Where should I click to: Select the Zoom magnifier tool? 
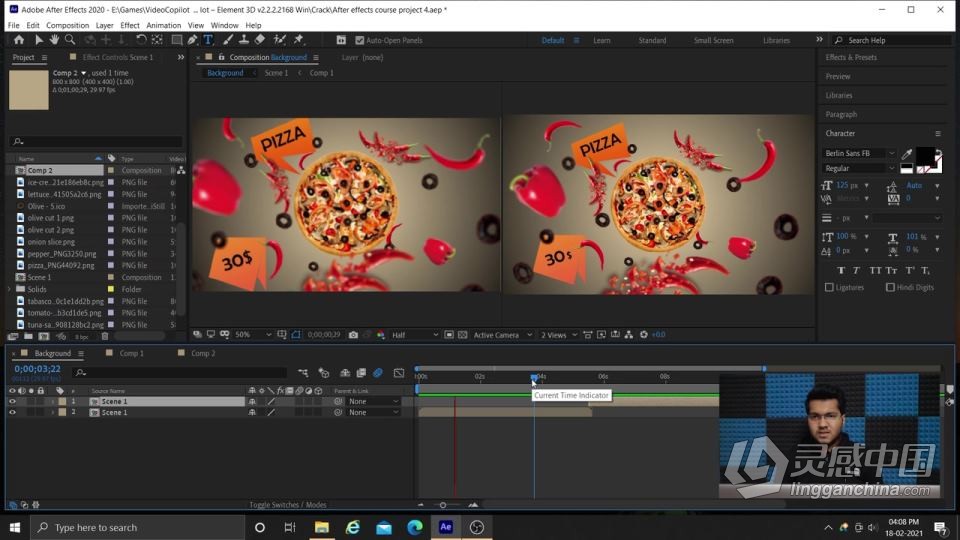coord(70,40)
